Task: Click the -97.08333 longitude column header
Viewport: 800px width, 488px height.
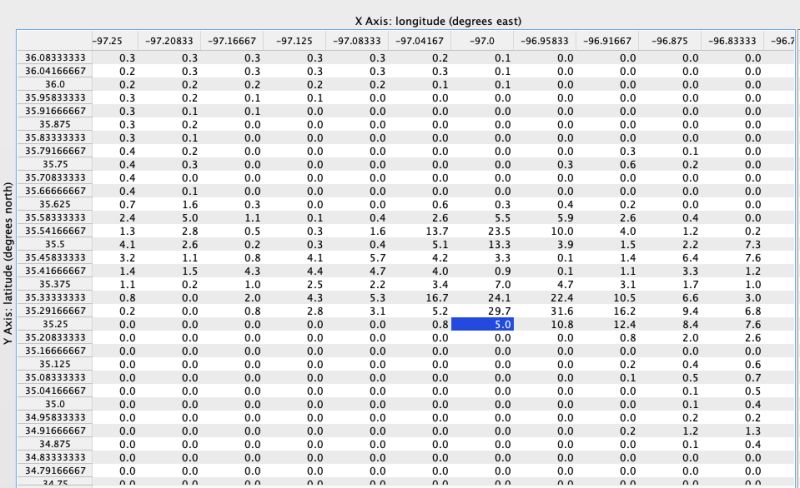Action: 357,41
